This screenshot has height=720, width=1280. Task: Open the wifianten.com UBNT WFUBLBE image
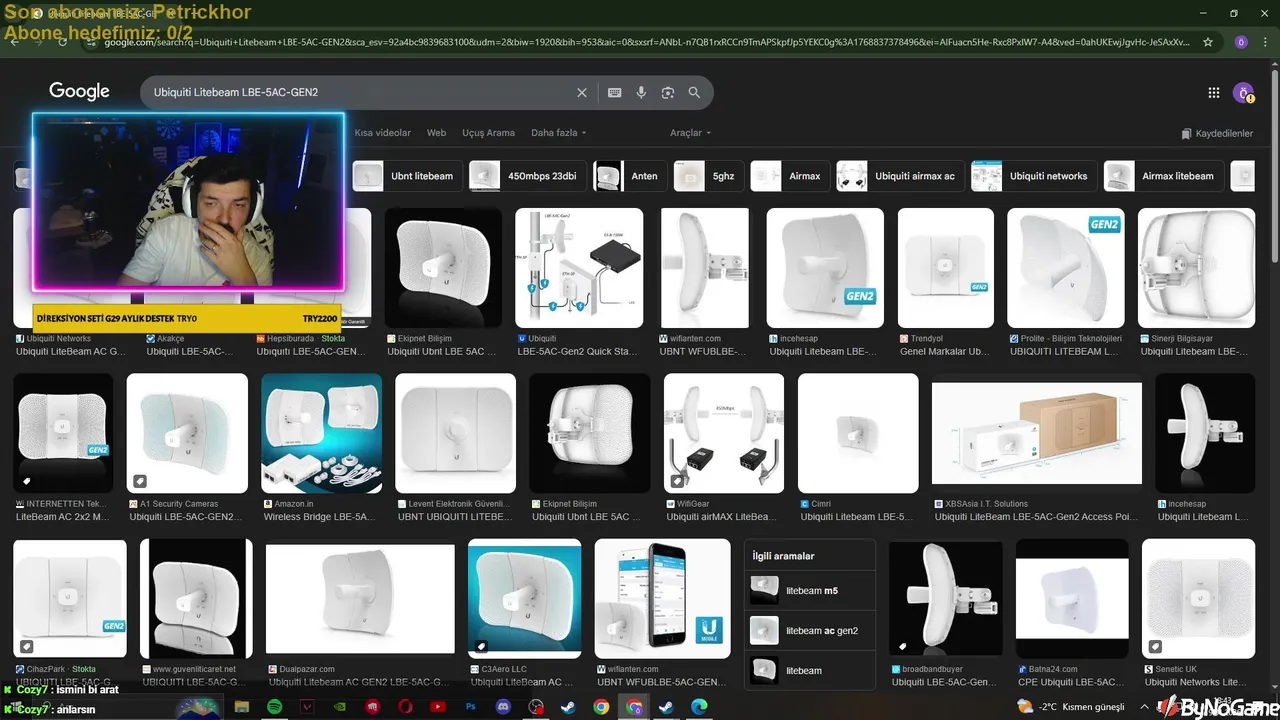click(x=704, y=268)
